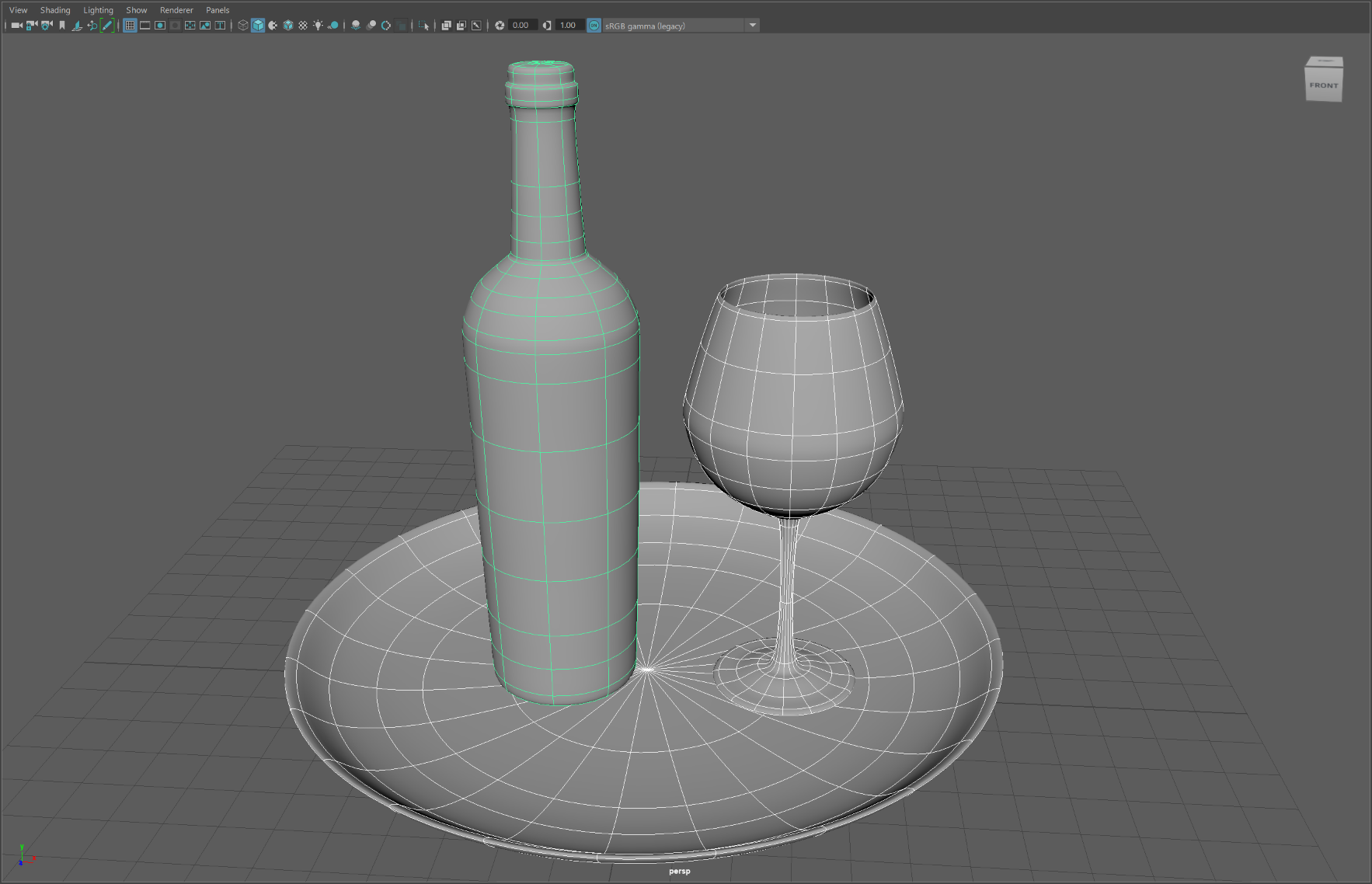
Task: Click the Image Plane icon
Action: pos(77,26)
